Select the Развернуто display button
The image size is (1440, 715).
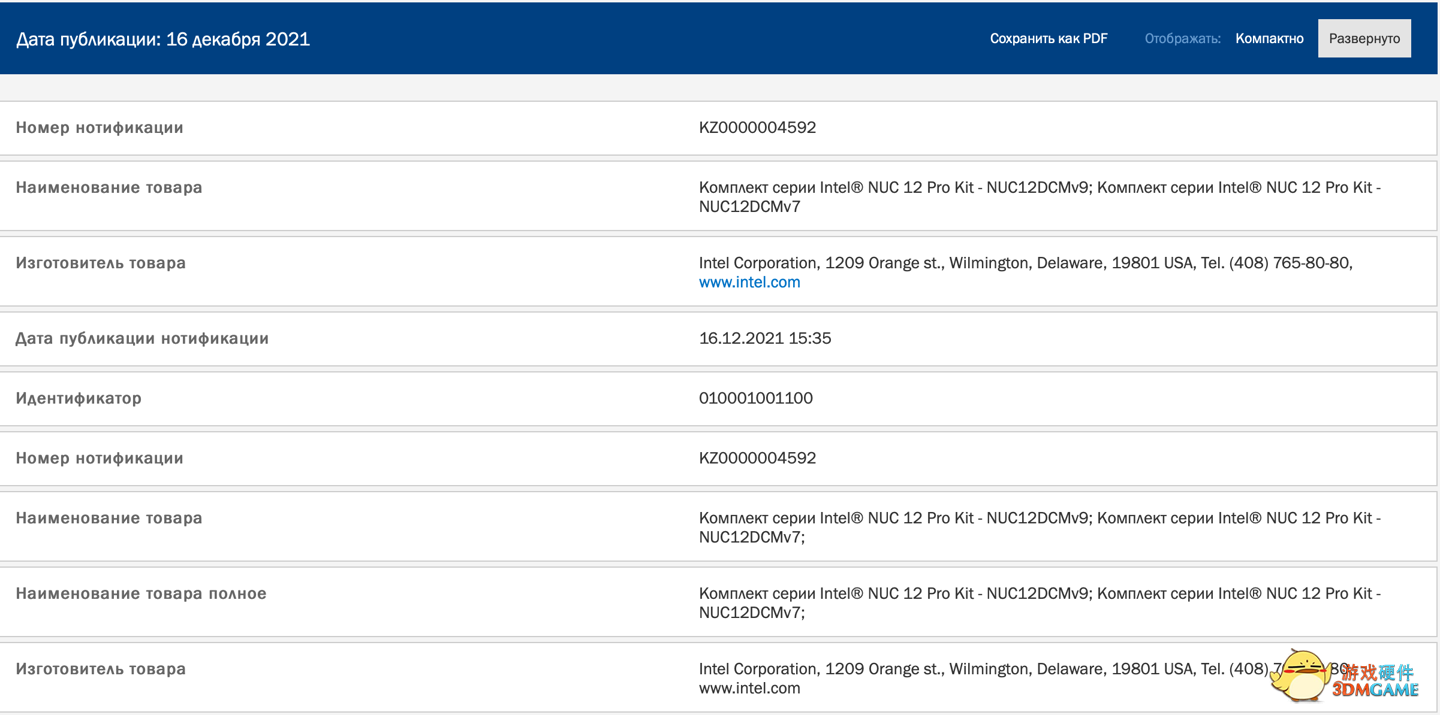1364,39
